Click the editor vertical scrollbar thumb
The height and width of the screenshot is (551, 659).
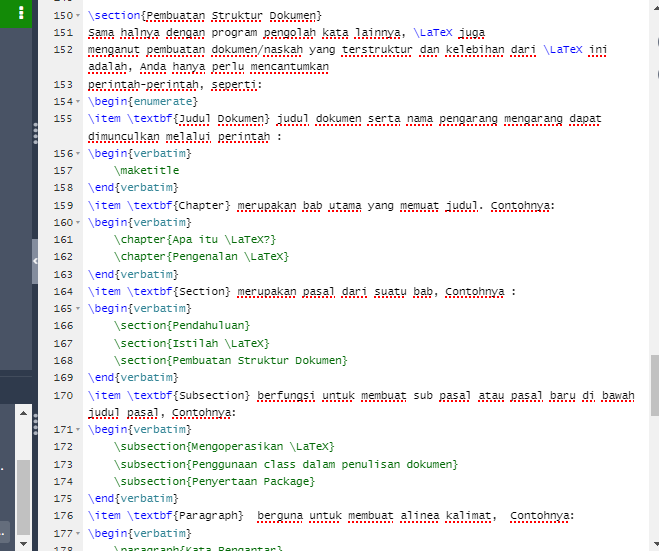pos(654,385)
